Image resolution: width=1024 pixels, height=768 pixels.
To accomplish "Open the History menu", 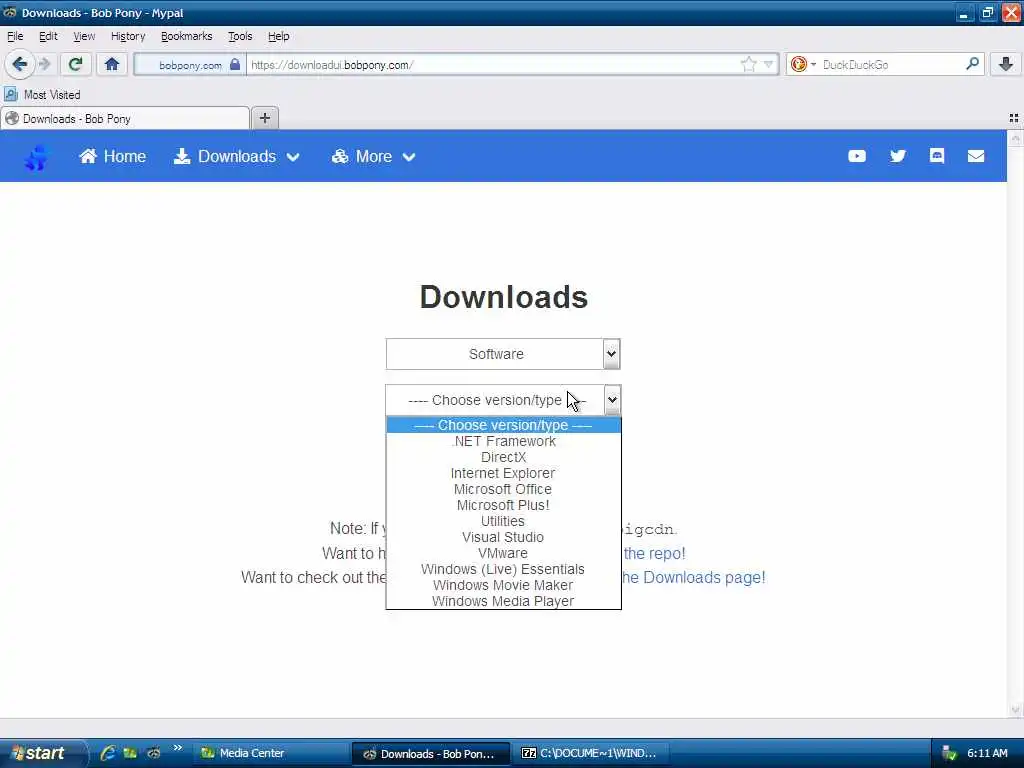I will [x=127, y=36].
